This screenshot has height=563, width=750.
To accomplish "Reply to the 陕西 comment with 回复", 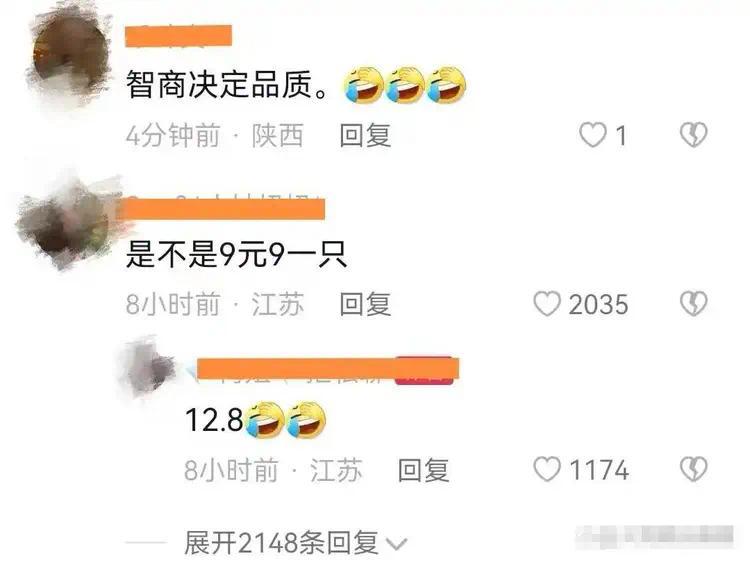I will 365,135.
